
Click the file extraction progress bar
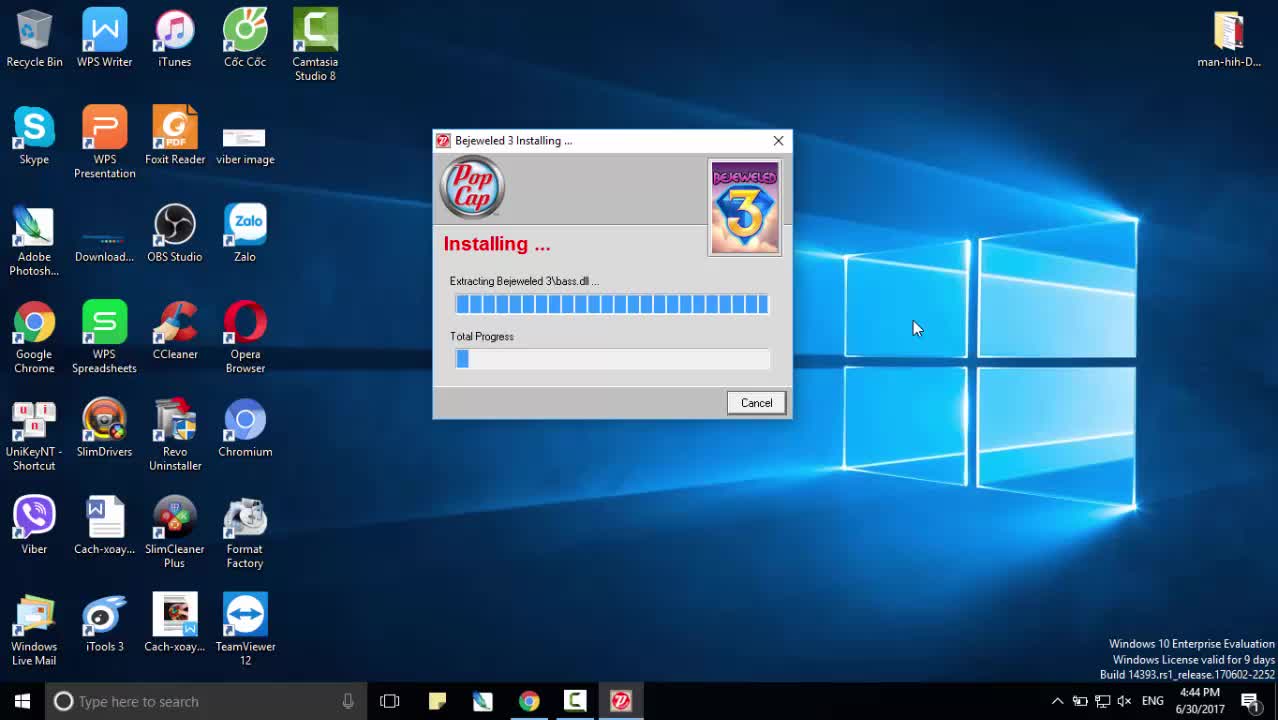coord(612,304)
